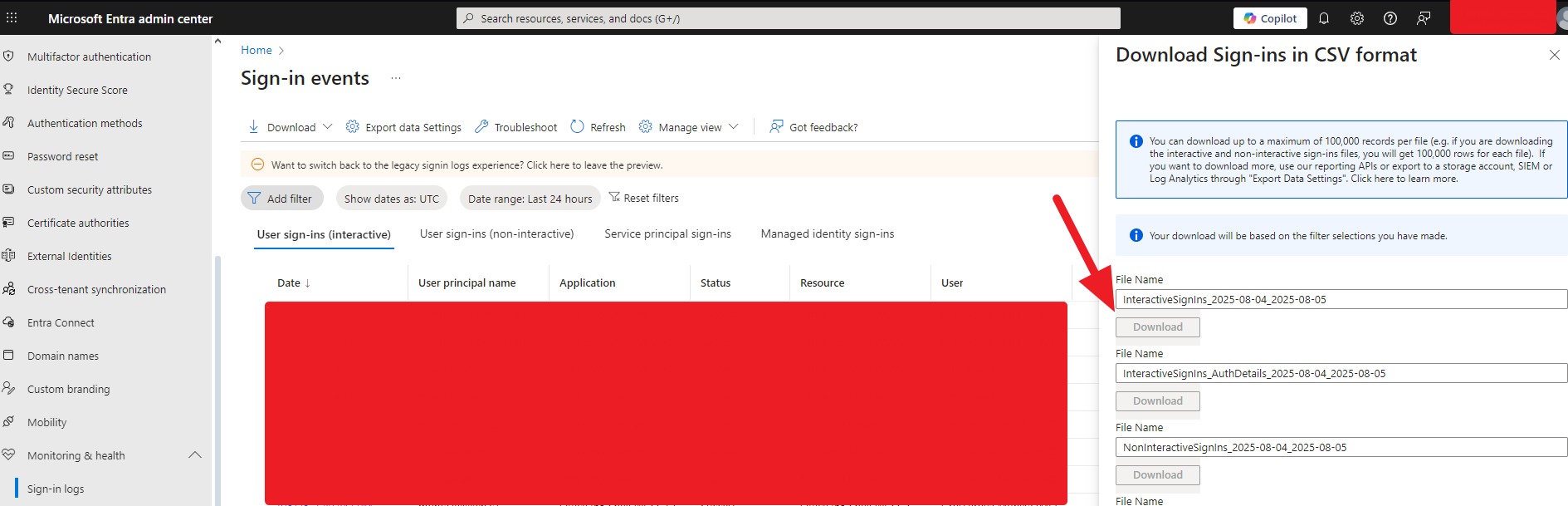Open Multifactor authentication in sidebar
The height and width of the screenshot is (506, 1568).
point(89,56)
